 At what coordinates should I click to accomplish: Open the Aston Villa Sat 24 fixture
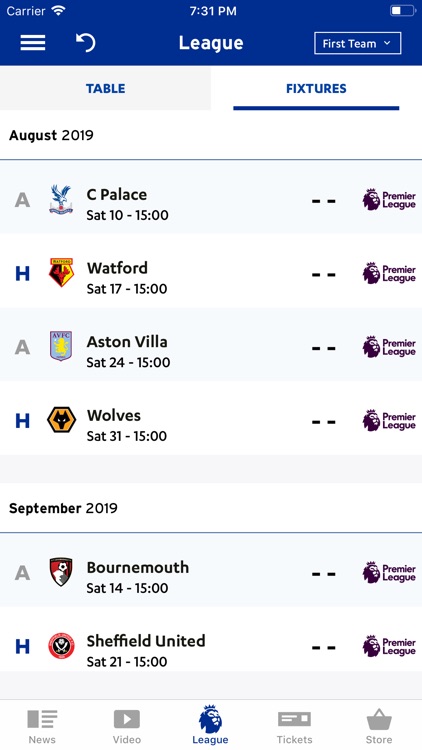[211, 345]
